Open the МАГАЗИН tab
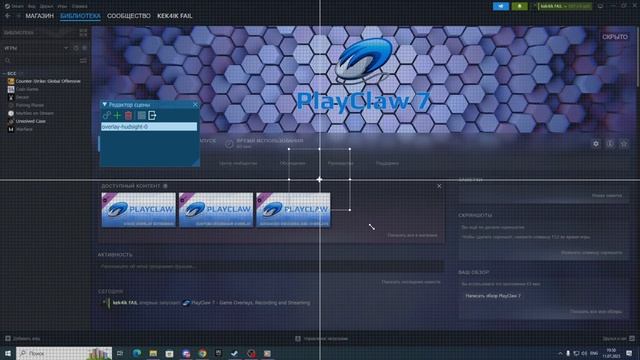The image size is (640, 360). point(40,16)
